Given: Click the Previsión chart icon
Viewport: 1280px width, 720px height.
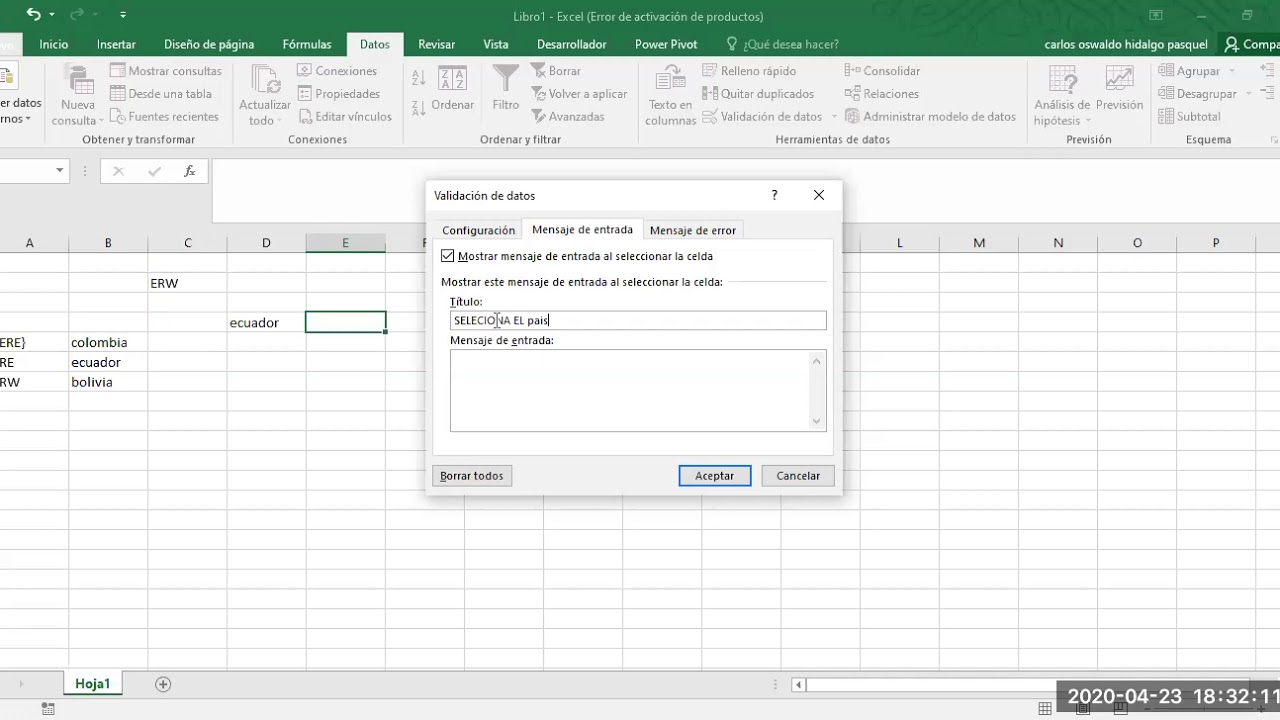Looking at the screenshot, I should (1119, 80).
